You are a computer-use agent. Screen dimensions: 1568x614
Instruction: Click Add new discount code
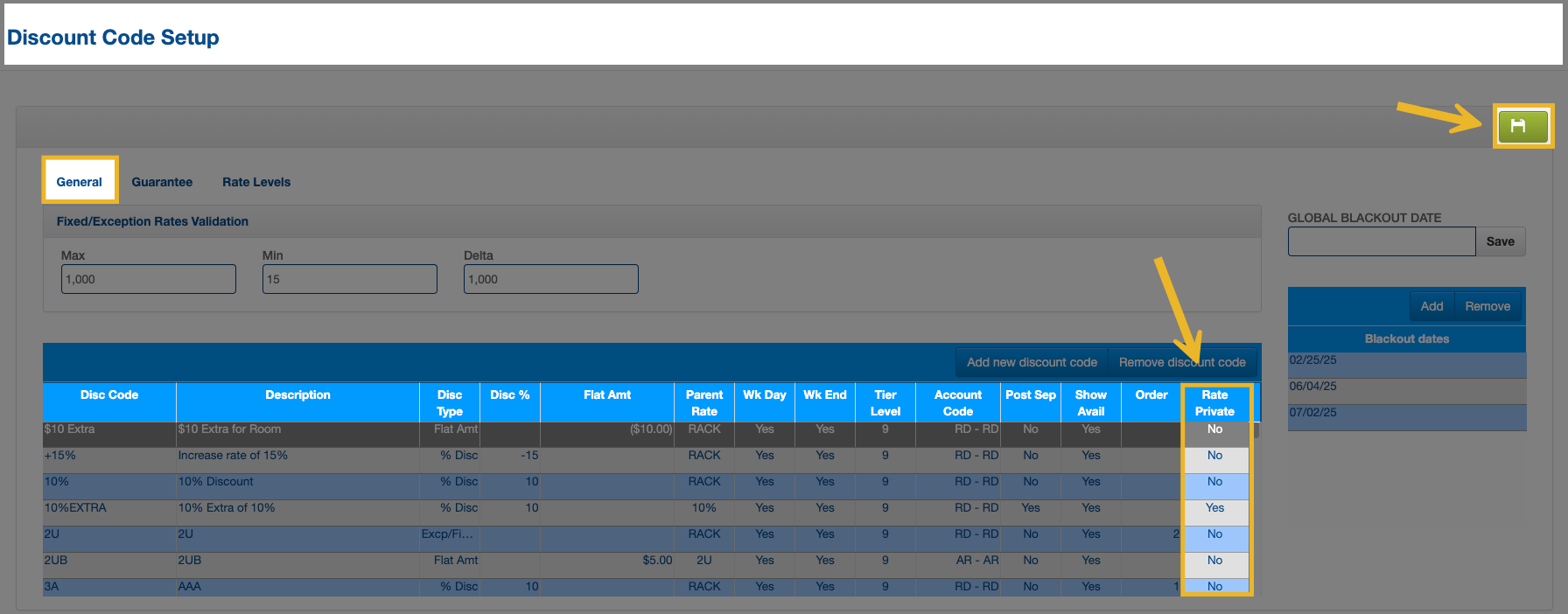click(1032, 362)
